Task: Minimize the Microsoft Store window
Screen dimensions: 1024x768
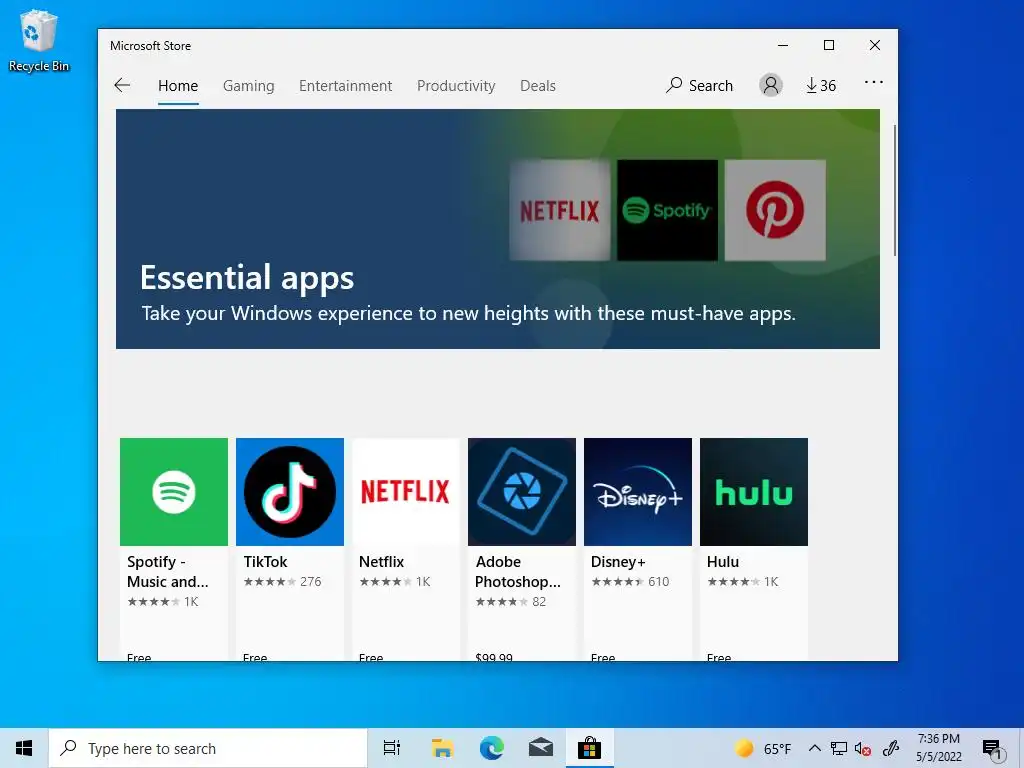Action: tap(783, 45)
